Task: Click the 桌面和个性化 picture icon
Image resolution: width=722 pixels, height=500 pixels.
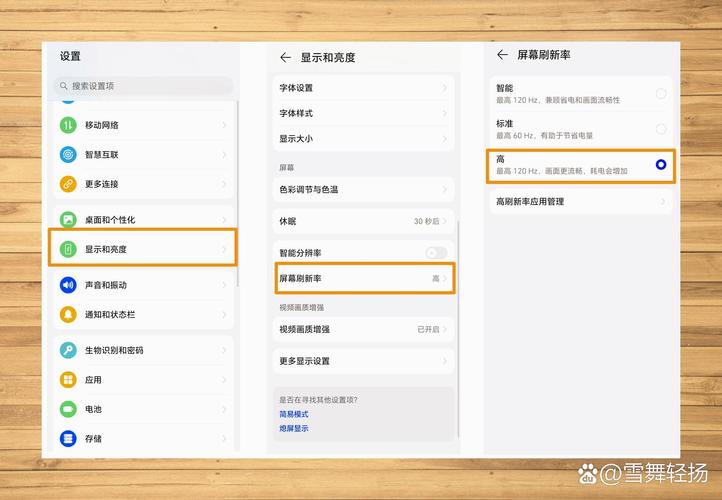Action: coord(68,219)
